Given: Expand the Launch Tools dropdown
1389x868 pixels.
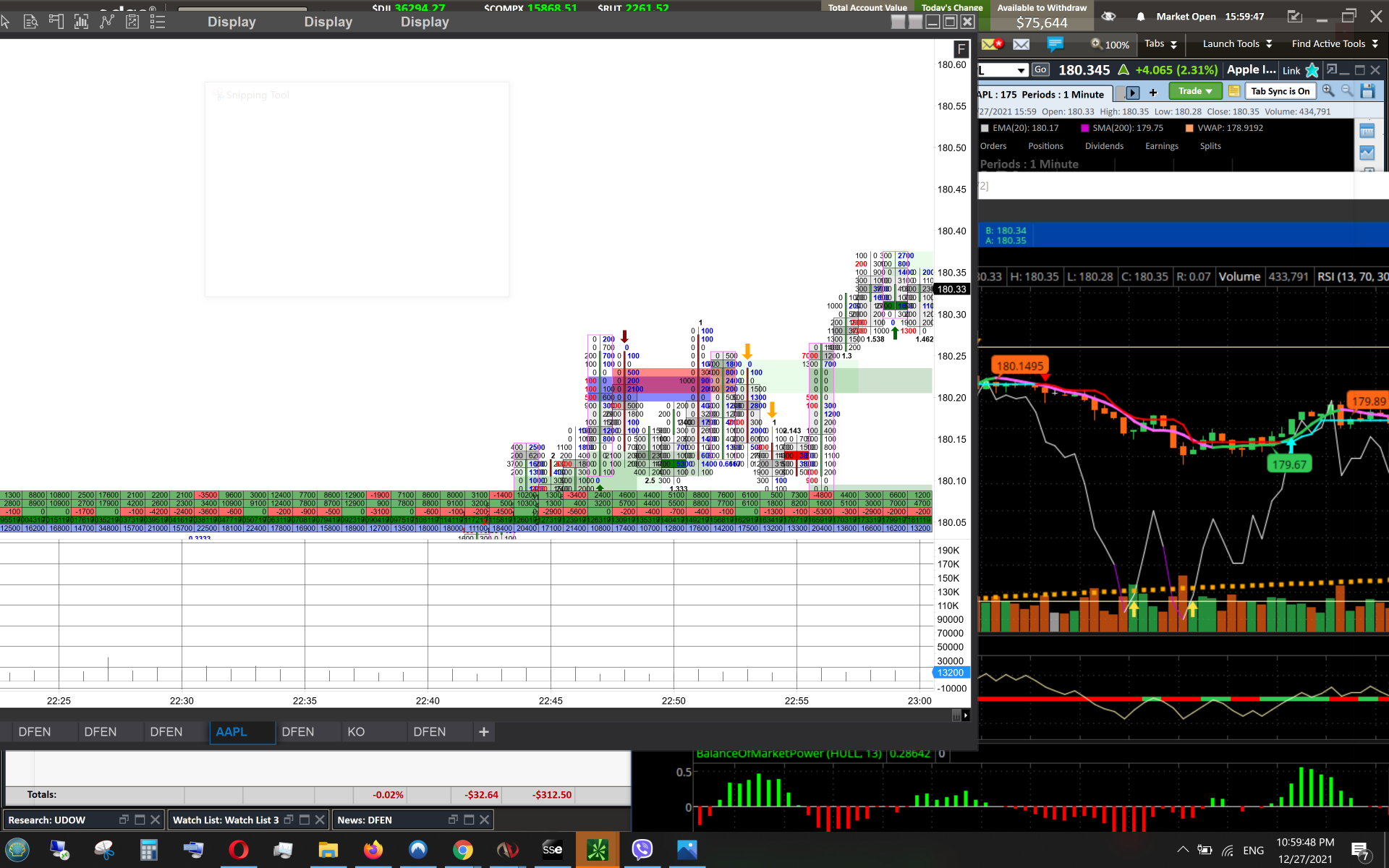Looking at the screenshot, I should click(1236, 44).
